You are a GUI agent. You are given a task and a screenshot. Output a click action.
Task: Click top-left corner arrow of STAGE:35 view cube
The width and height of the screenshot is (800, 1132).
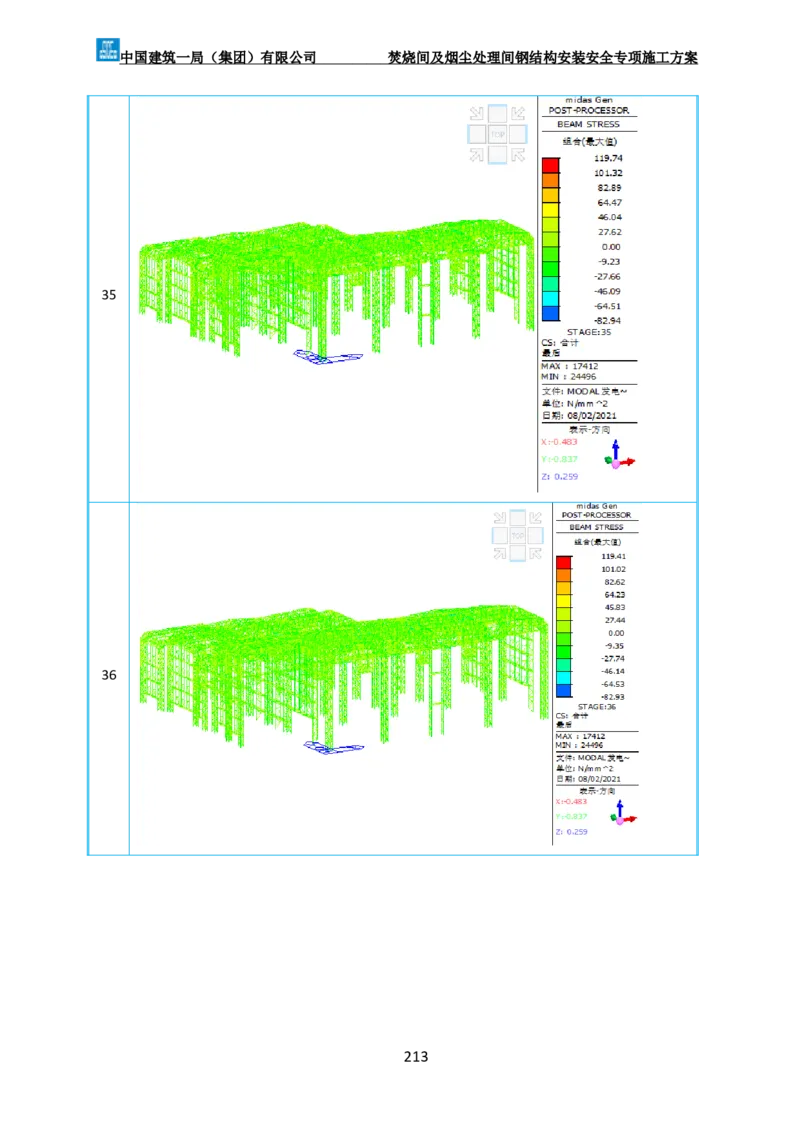pyautogui.click(x=476, y=113)
